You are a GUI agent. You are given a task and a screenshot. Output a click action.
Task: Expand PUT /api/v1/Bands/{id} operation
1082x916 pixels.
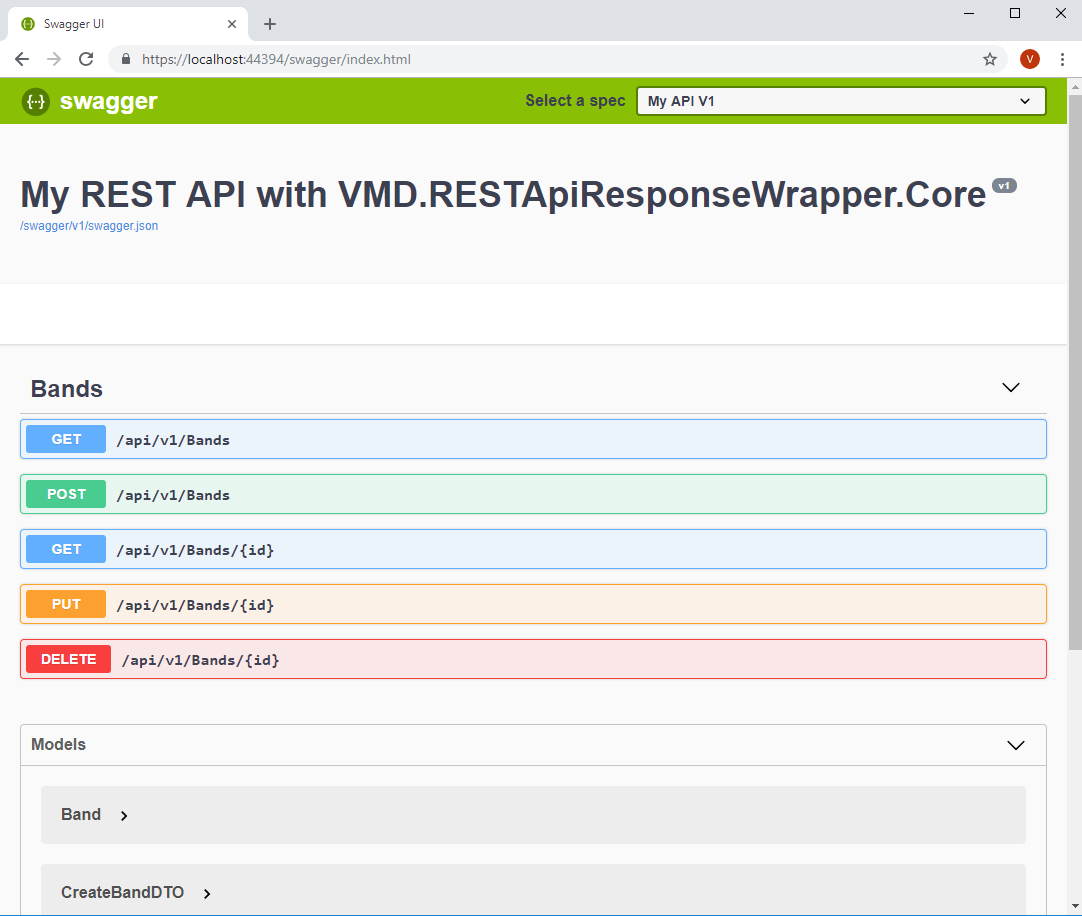point(533,604)
